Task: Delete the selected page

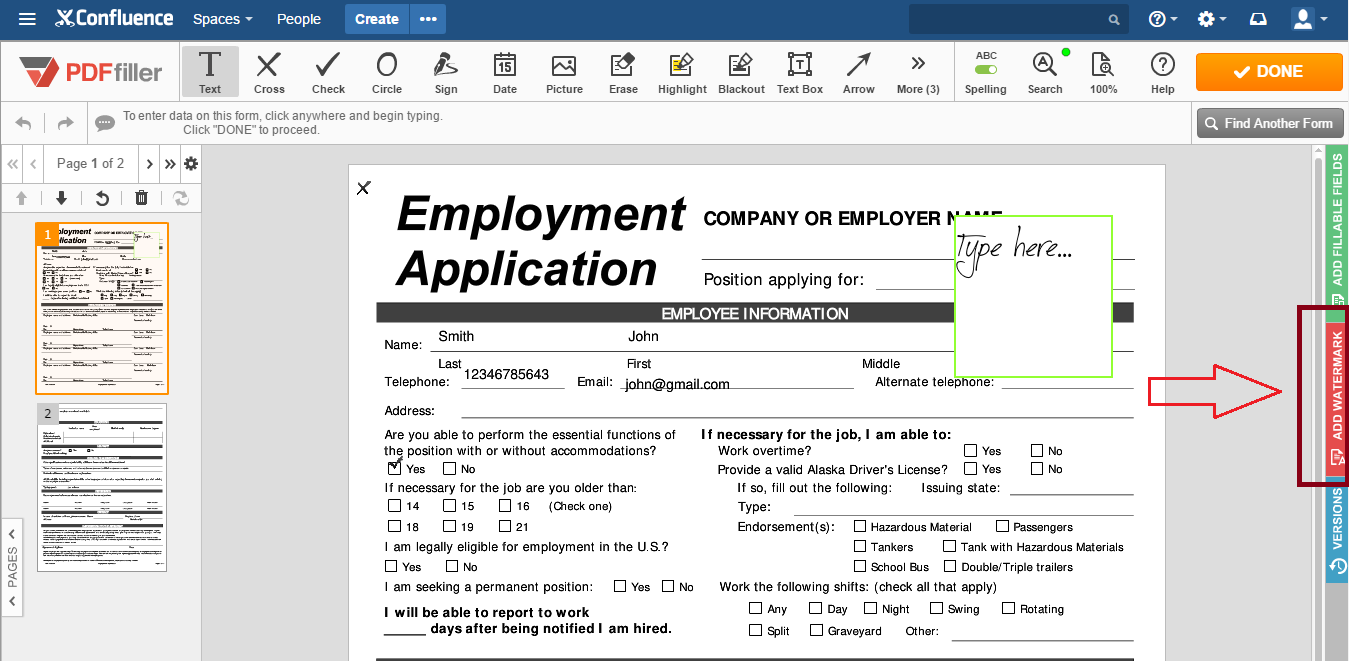Action: [x=141, y=198]
